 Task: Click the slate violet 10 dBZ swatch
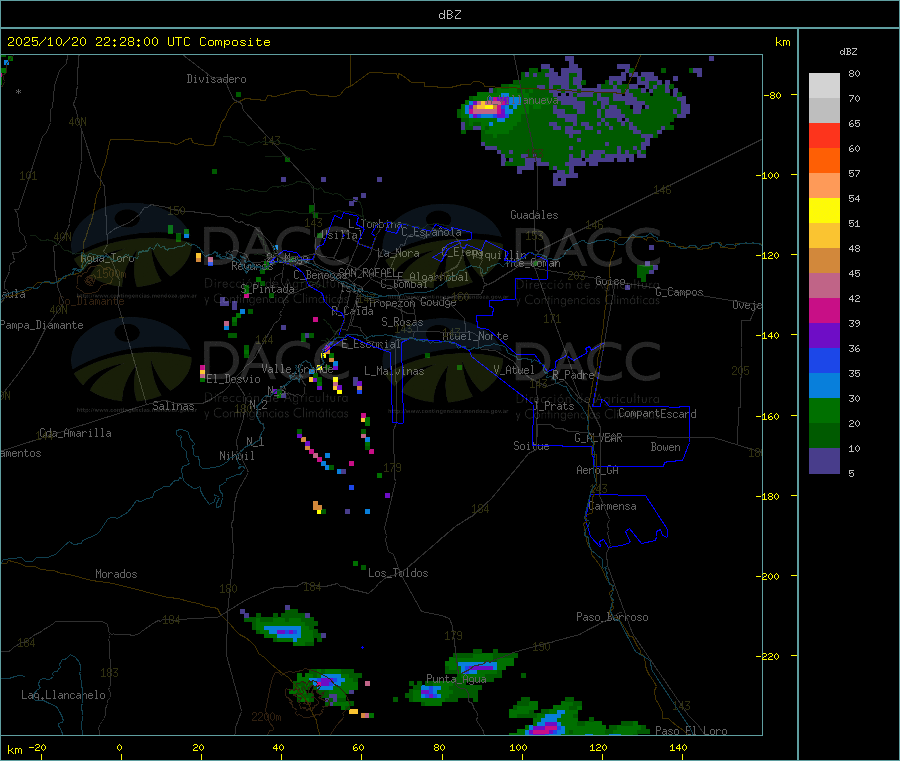point(824,460)
